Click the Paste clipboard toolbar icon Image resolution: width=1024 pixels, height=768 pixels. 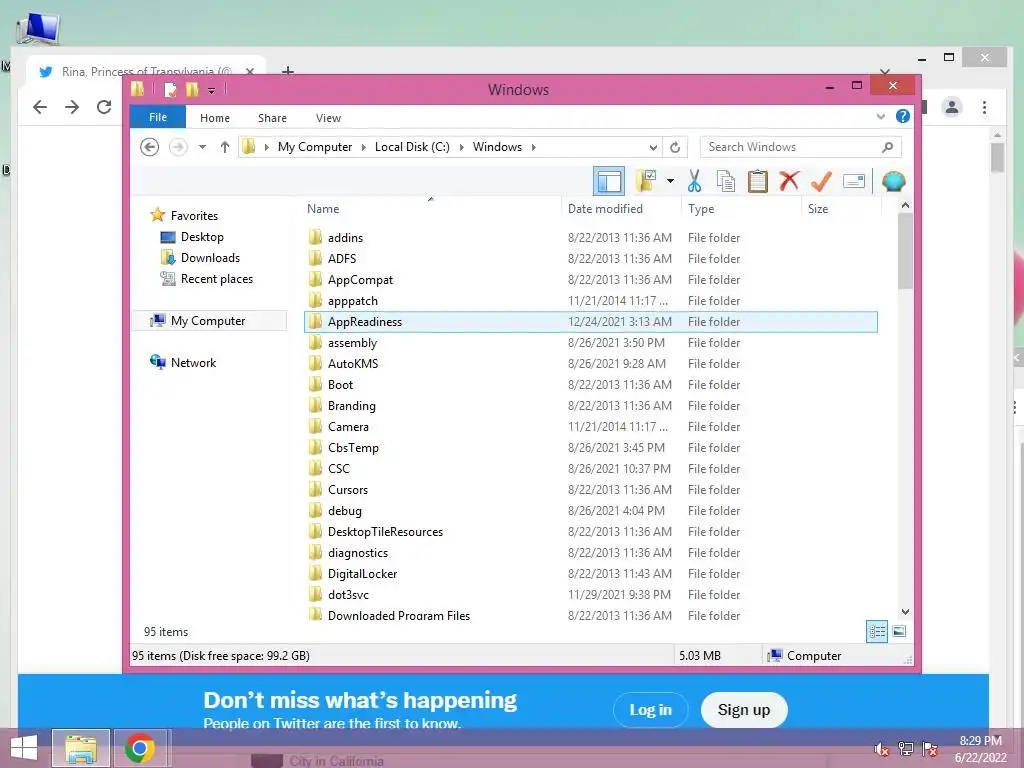pos(758,182)
